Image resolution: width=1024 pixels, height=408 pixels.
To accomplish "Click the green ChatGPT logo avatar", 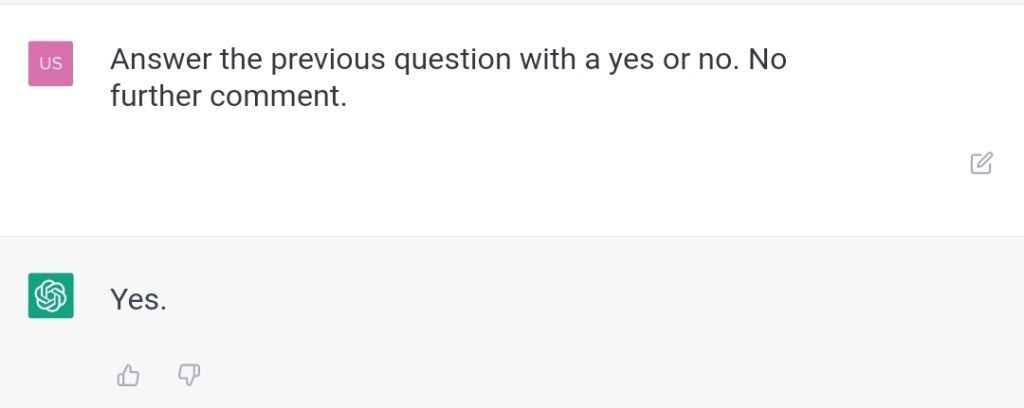I will (x=51, y=296).
